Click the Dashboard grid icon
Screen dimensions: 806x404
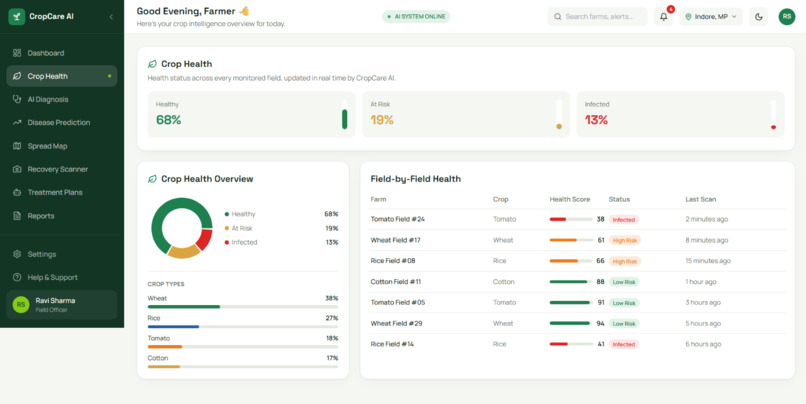(17, 53)
